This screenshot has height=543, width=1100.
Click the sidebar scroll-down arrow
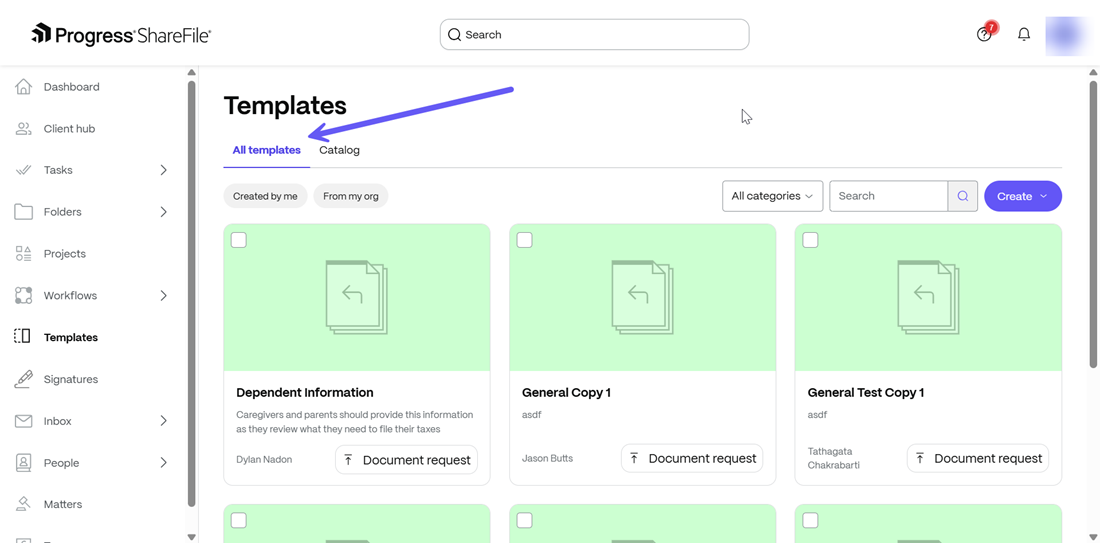coord(192,537)
